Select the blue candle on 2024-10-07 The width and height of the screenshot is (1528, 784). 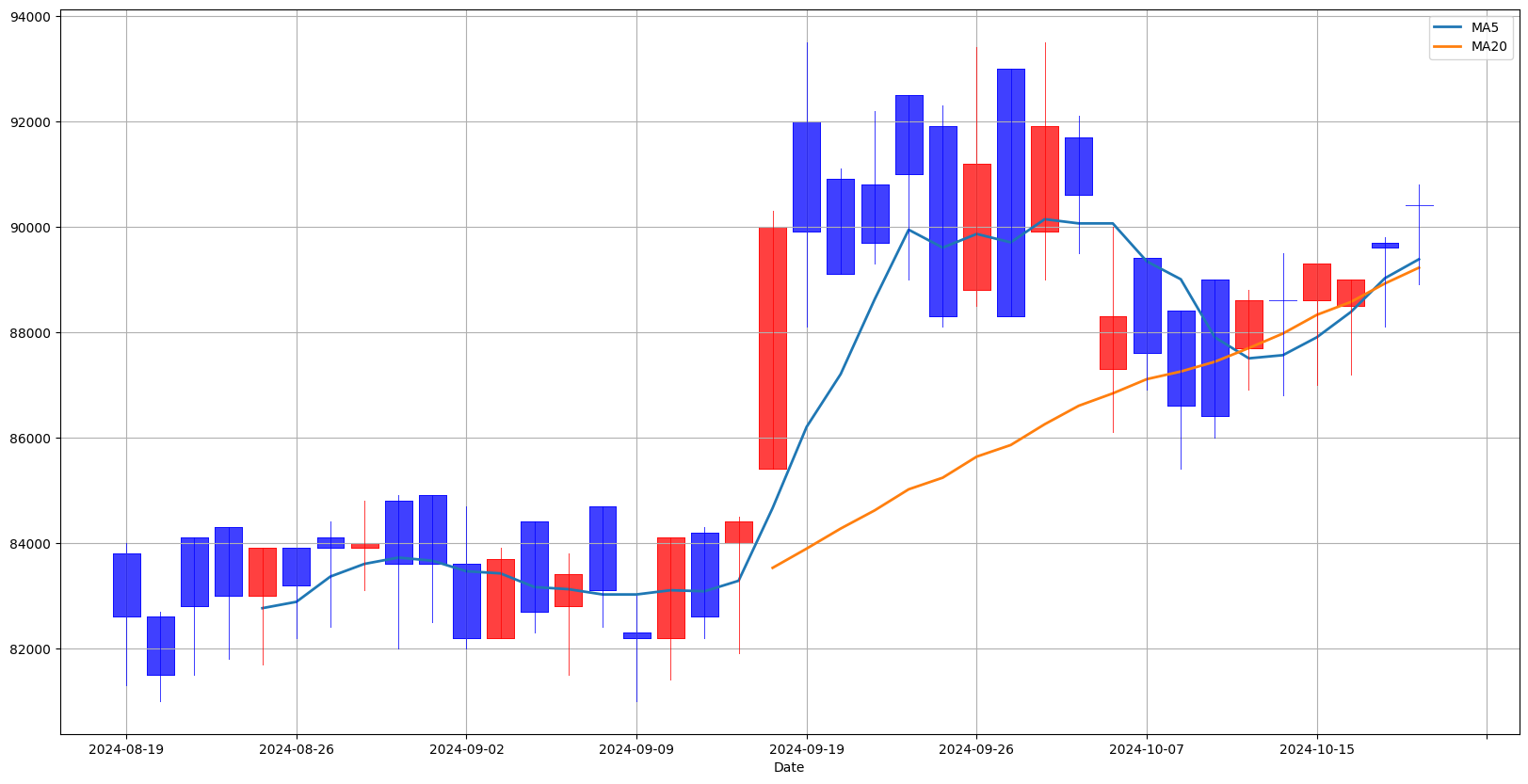tap(1147, 305)
